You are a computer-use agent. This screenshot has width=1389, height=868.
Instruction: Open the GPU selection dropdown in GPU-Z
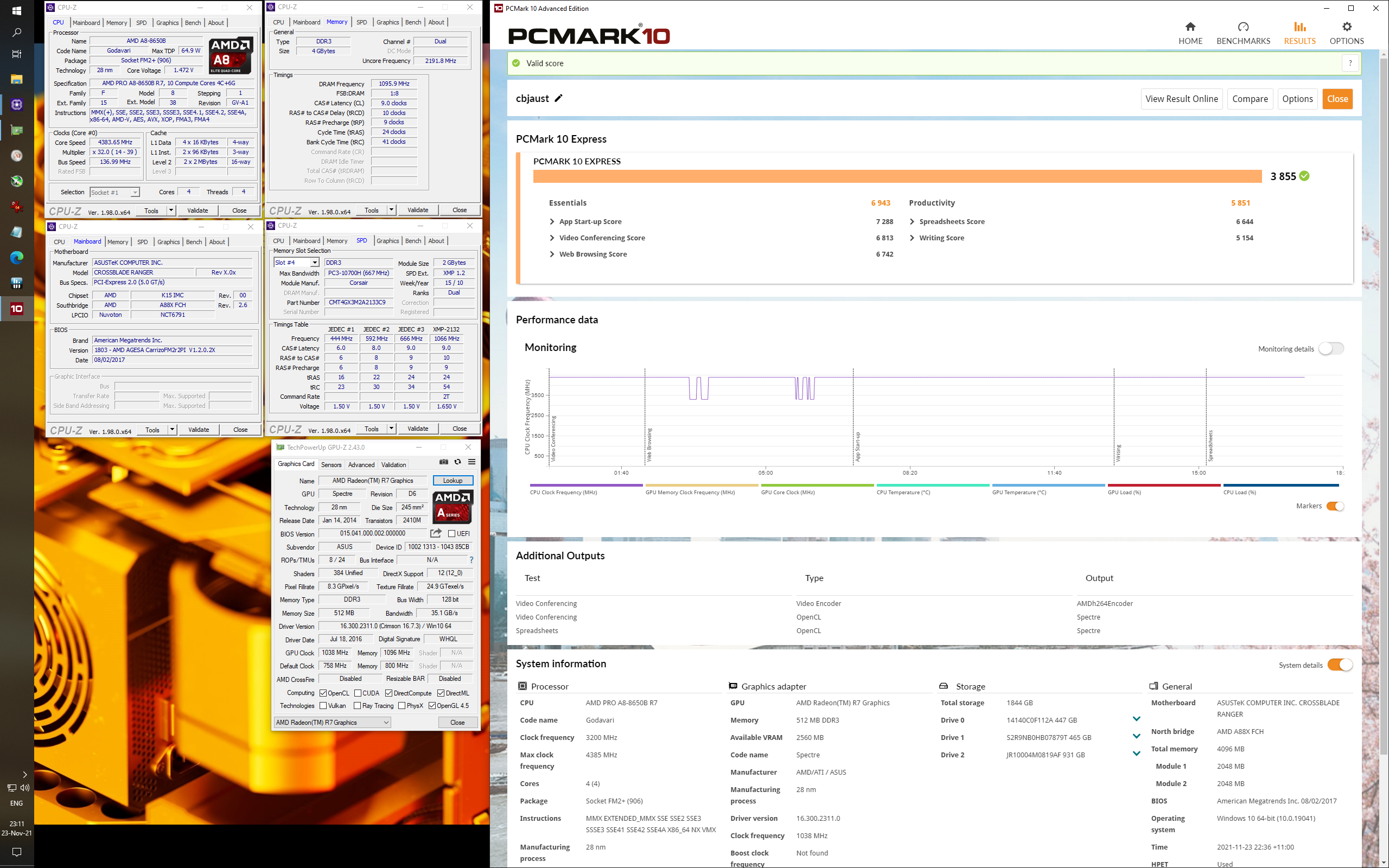332,722
